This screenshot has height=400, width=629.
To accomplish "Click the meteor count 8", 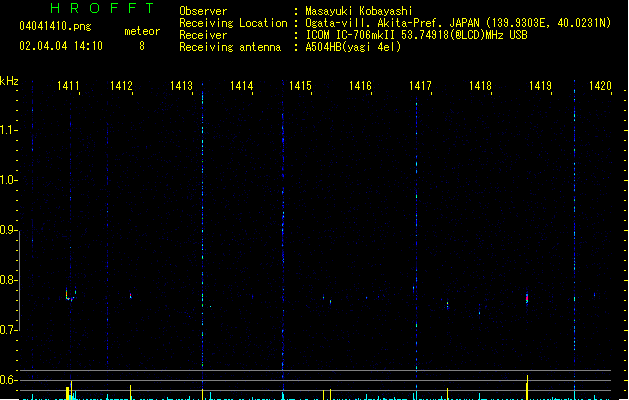I will pyautogui.click(x=142, y=46).
